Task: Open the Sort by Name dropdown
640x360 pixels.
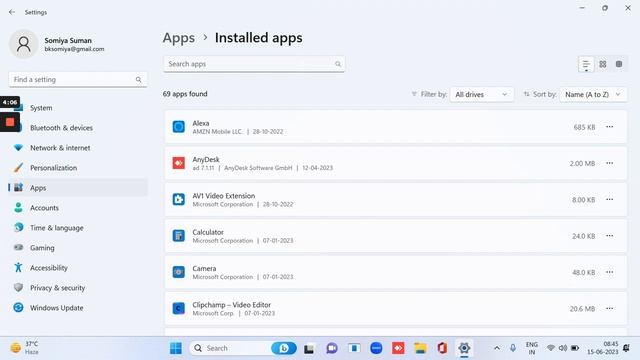Action: pyautogui.click(x=593, y=94)
